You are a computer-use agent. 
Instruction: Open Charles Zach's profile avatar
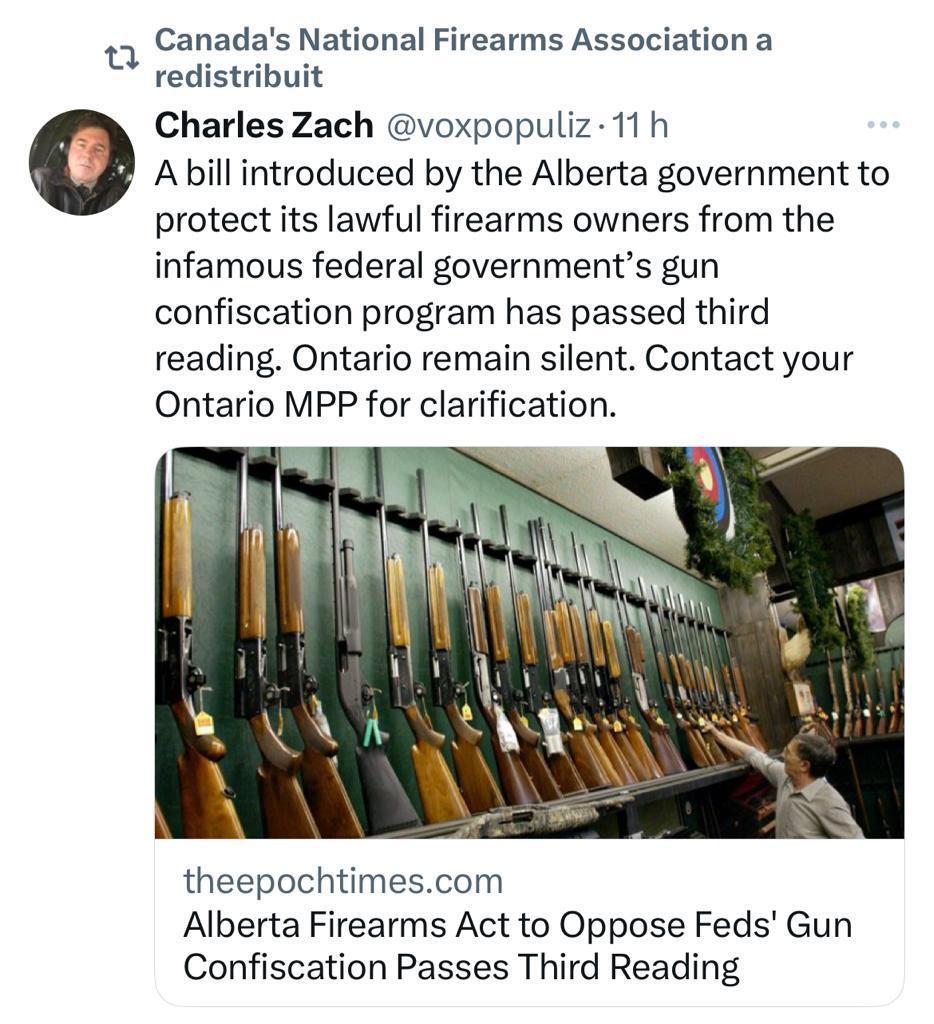(82, 162)
